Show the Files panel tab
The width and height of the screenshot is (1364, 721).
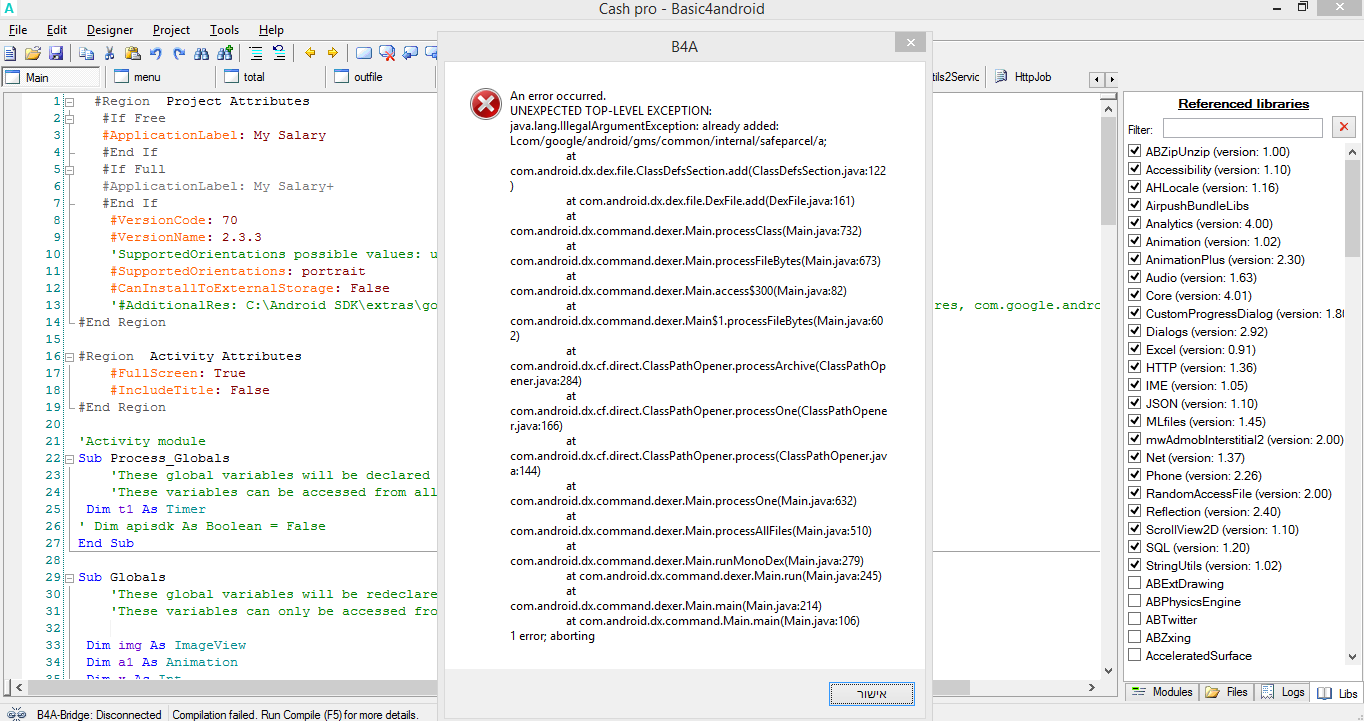click(x=1227, y=692)
